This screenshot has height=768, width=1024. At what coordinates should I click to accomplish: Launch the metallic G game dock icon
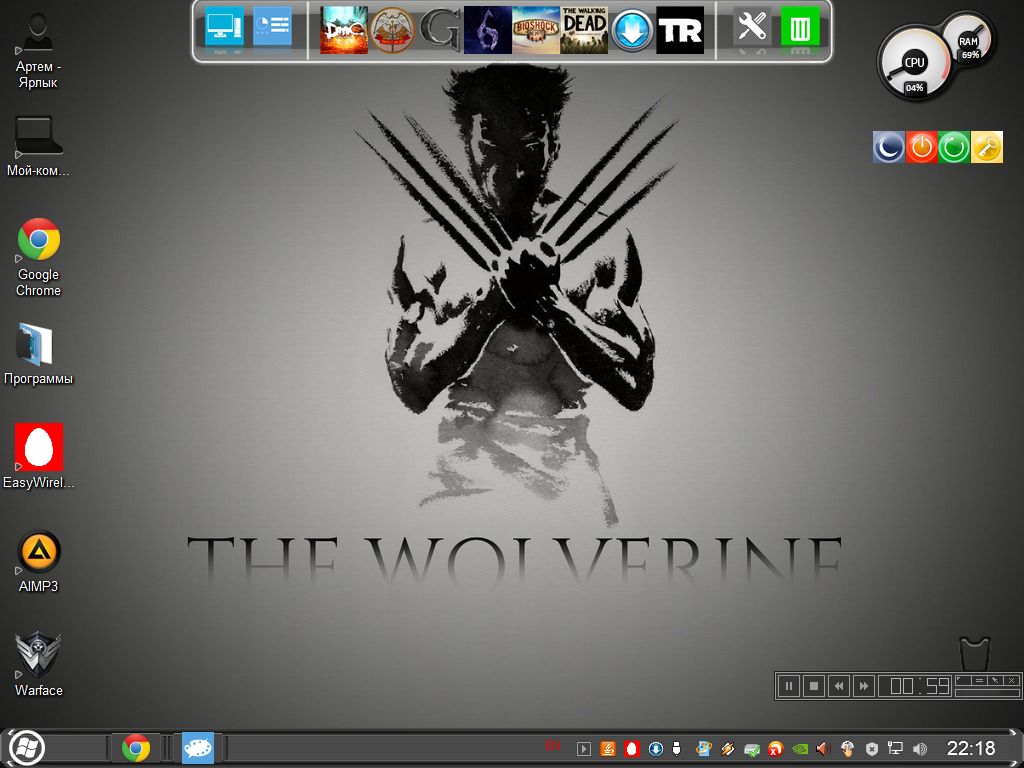tap(440, 30)
